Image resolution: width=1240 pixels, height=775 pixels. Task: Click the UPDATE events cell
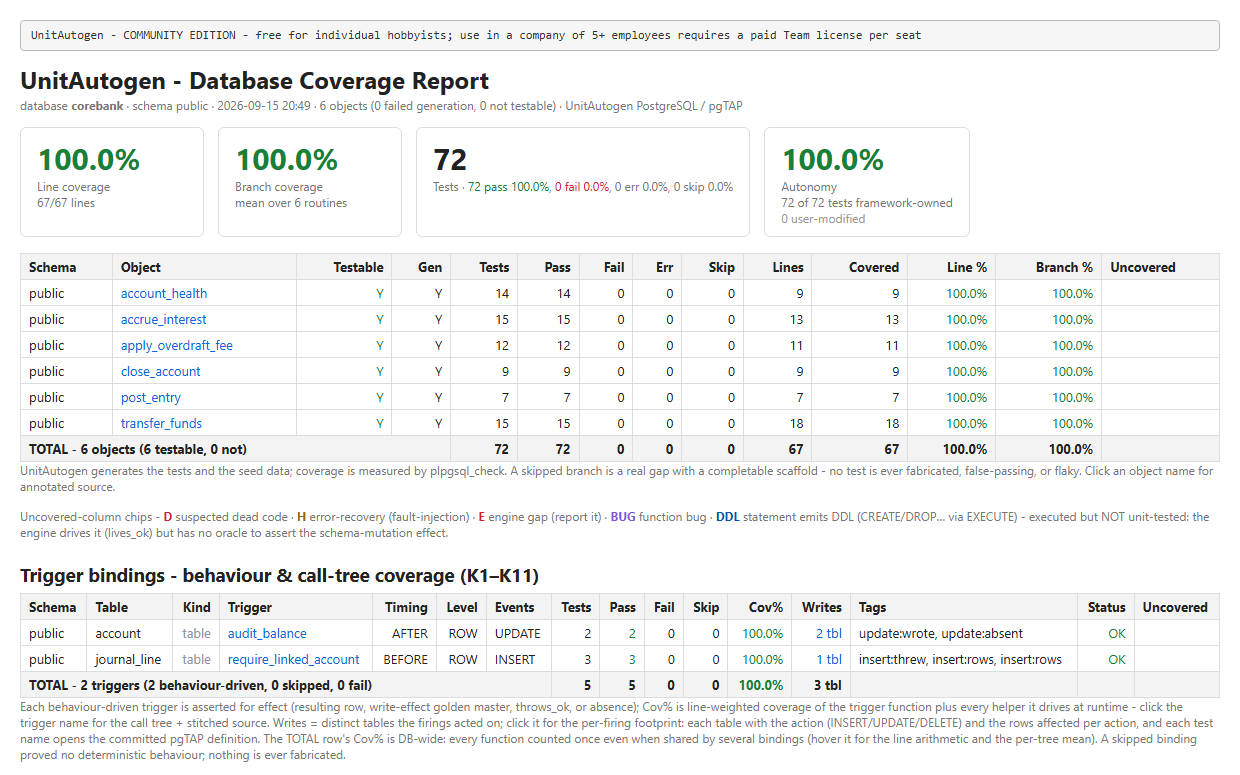coord(518,633)
